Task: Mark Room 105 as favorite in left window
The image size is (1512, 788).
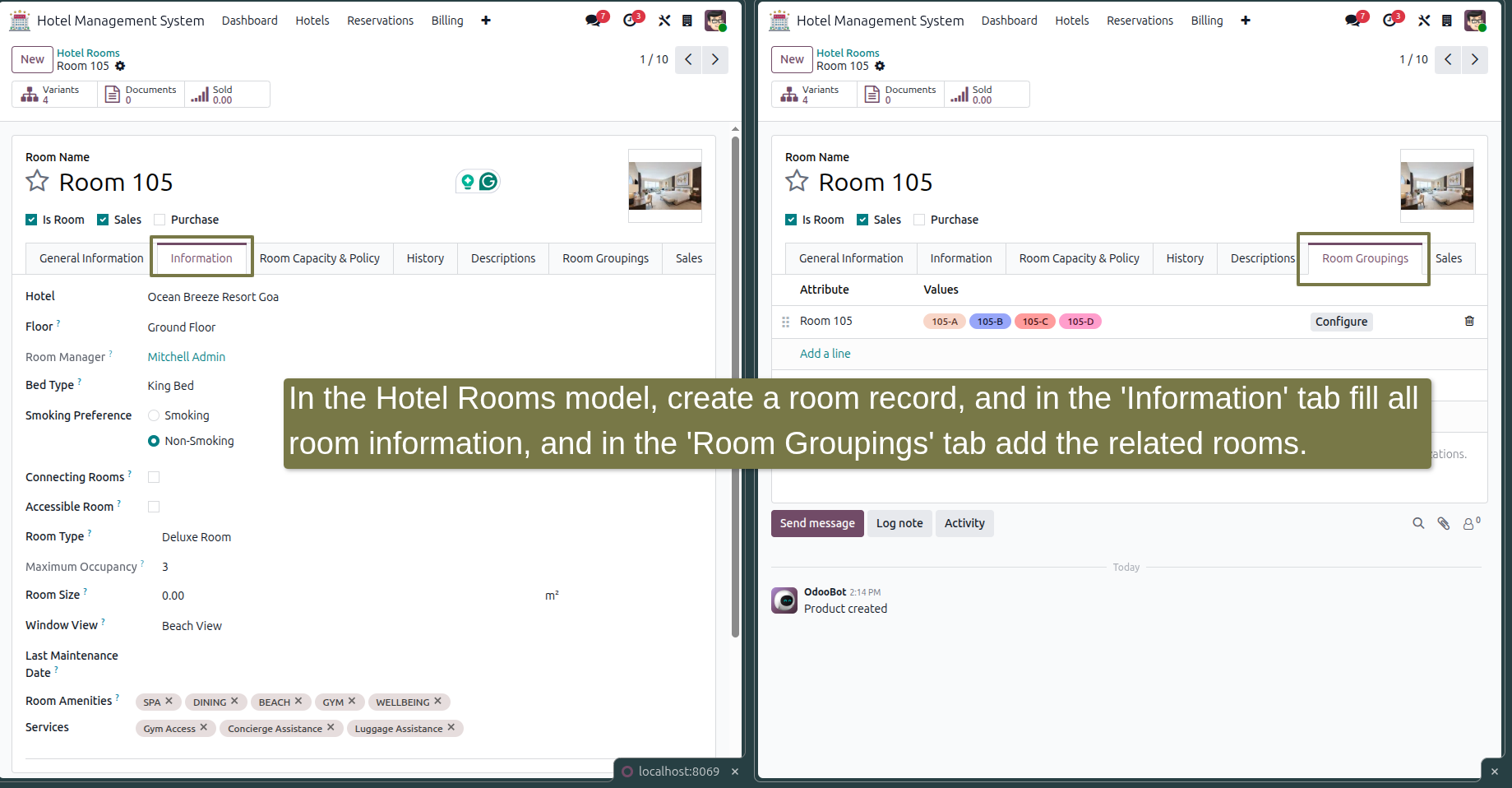Action: click(x=37, y=181)
